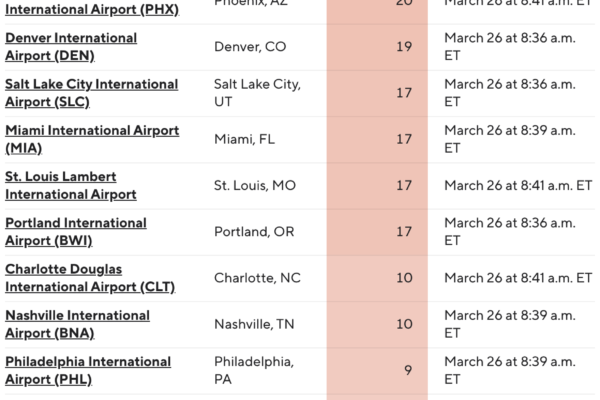Click the wait time value 19 for Denver

(x=405, y=46)
